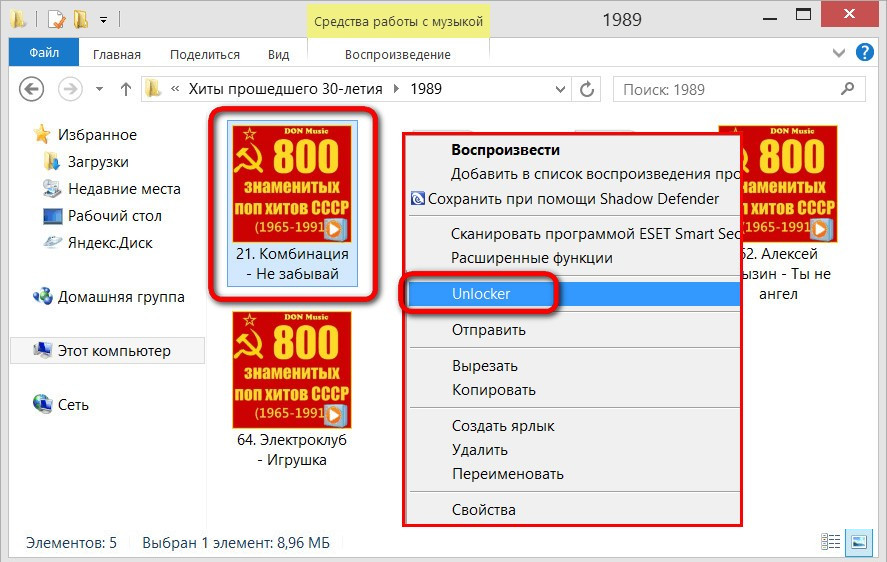Select file 21. Комбинация - Не забывай
The height and width of the screenshot is (562, 887).
pyautogui.click(x=292, y=203)
